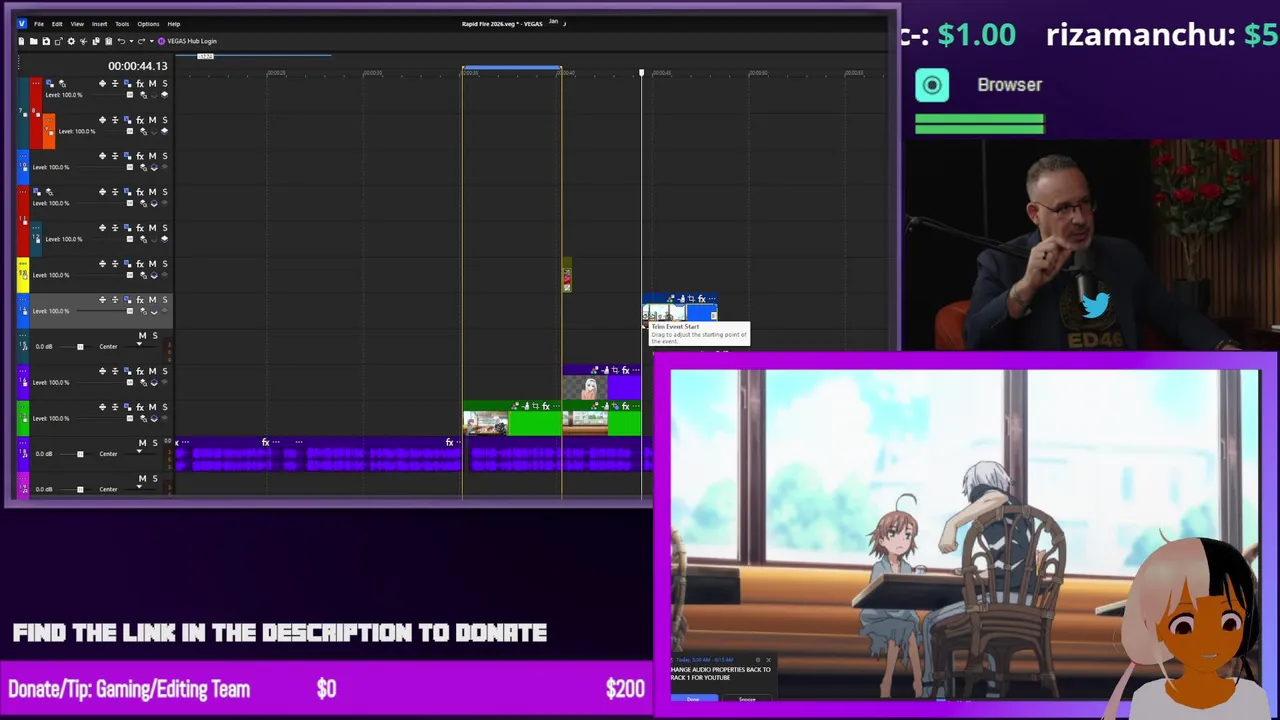Click the 00:00:44.13 timecode display
1280x720 pixels.
tap(138, 66)
